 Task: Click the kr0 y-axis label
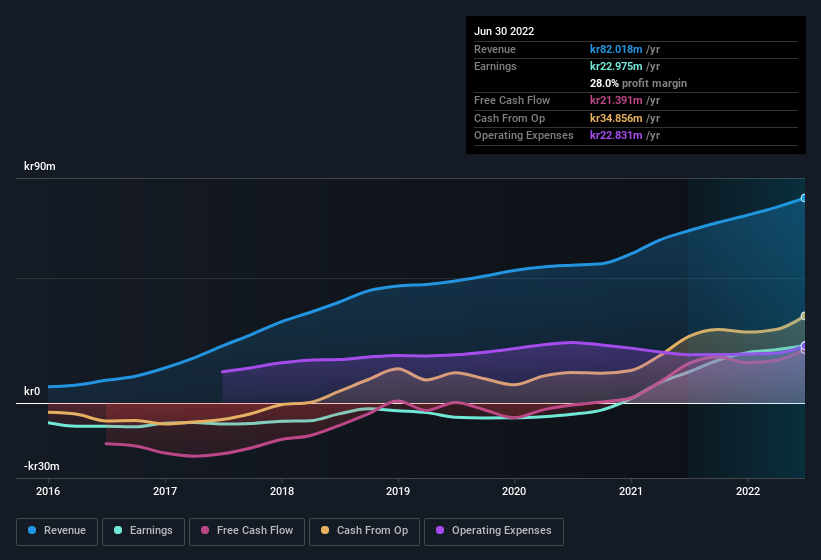[x=32, y=391]
